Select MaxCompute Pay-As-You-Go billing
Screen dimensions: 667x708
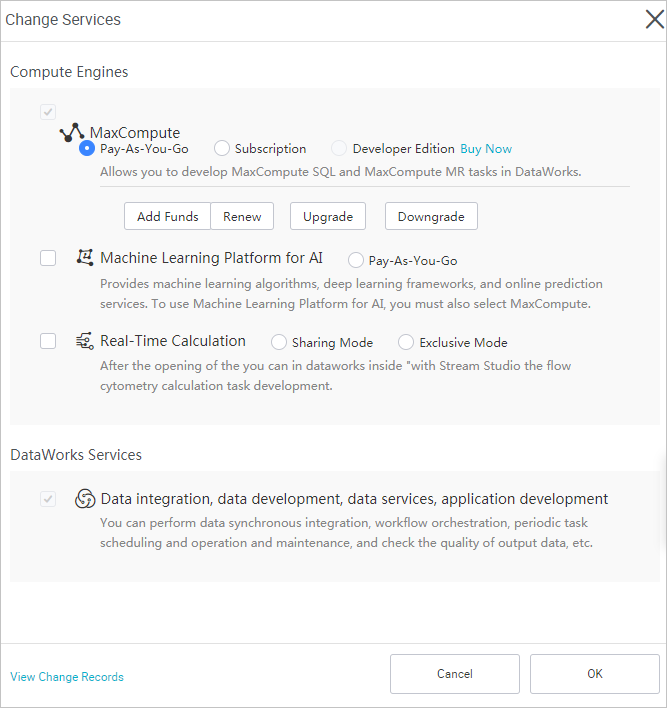coord(87,148)
